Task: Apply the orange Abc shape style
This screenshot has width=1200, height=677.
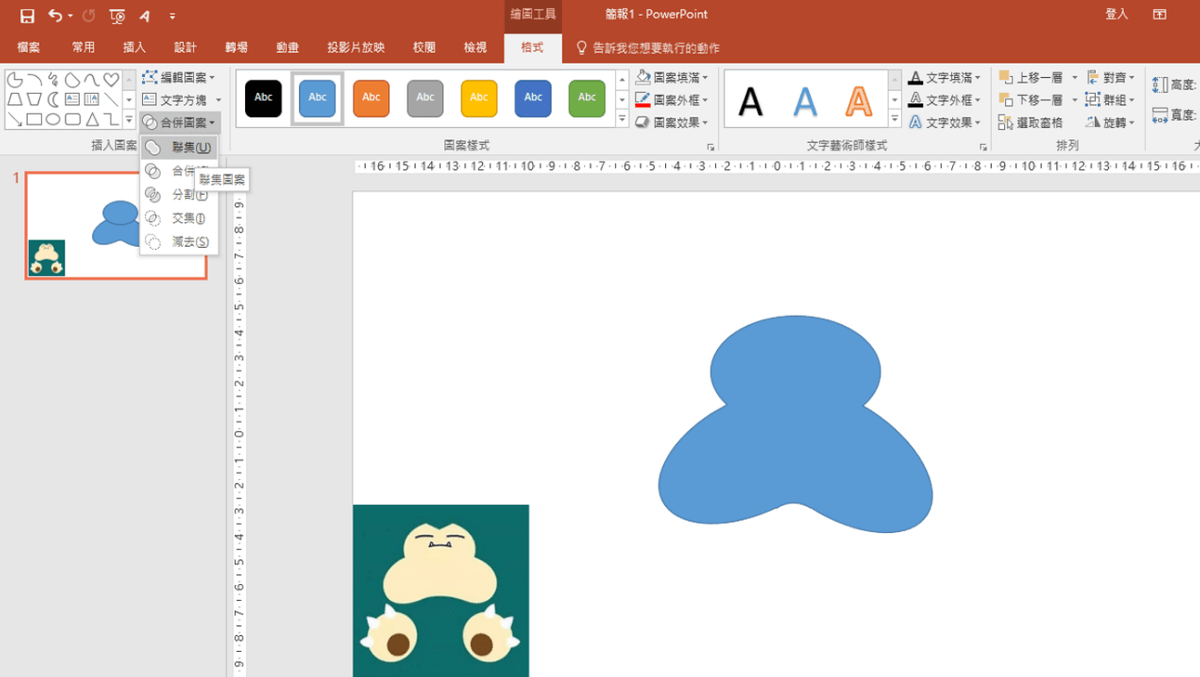Action: (x=371, y=98)
